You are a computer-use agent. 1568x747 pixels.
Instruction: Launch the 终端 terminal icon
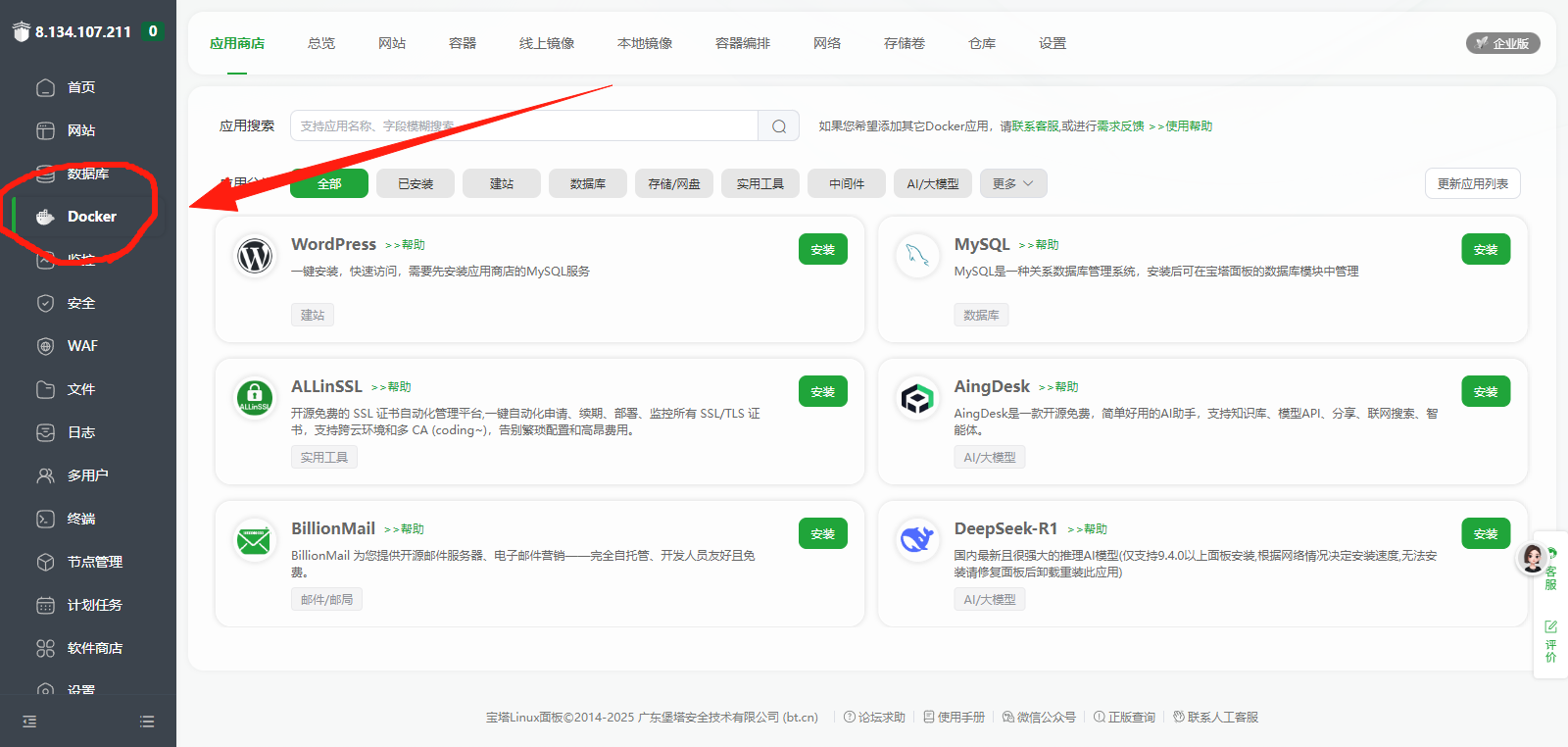click(x=45, y=519)
